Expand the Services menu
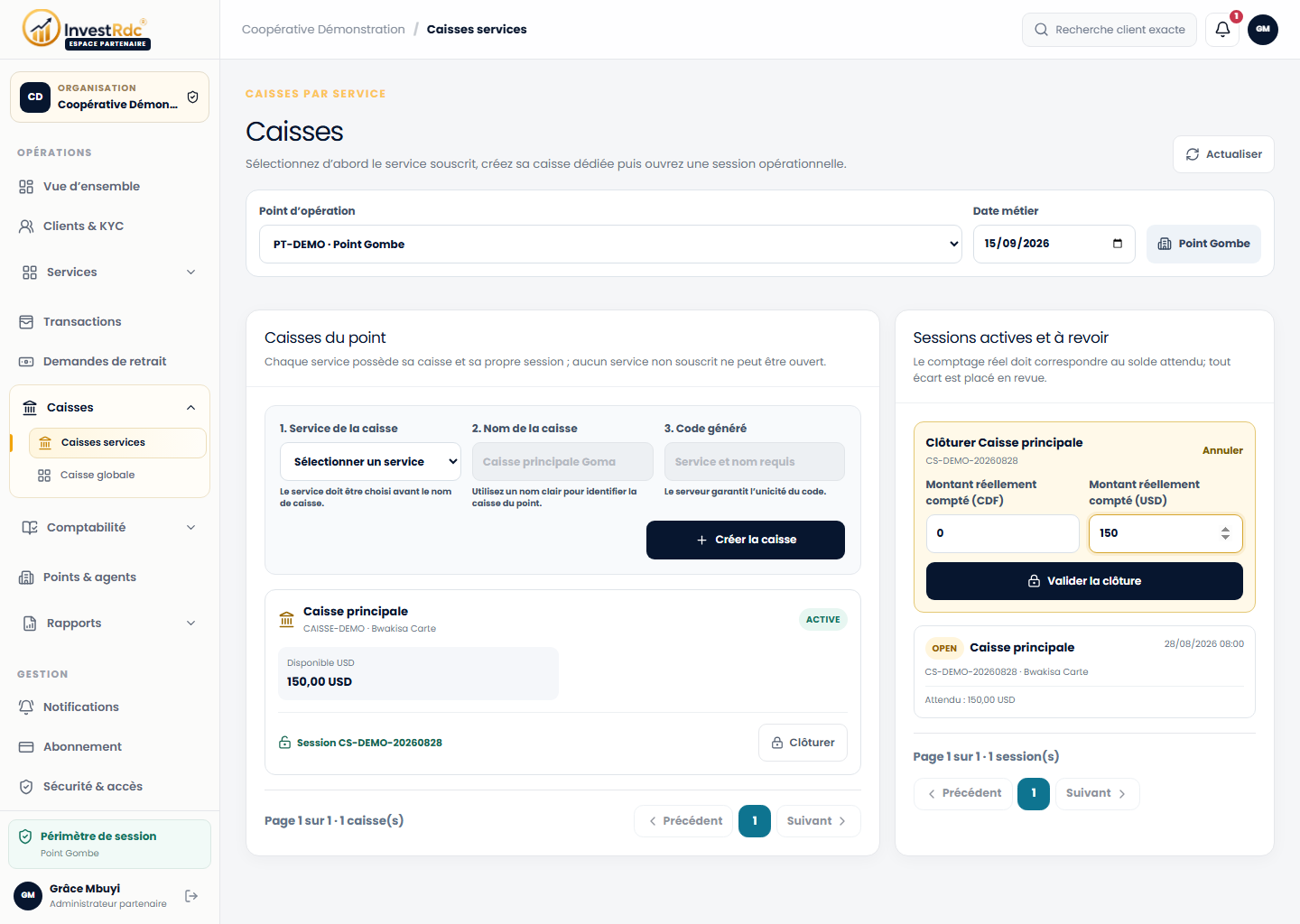Viewport: 1300px width, 924px height. click(109, 273)
